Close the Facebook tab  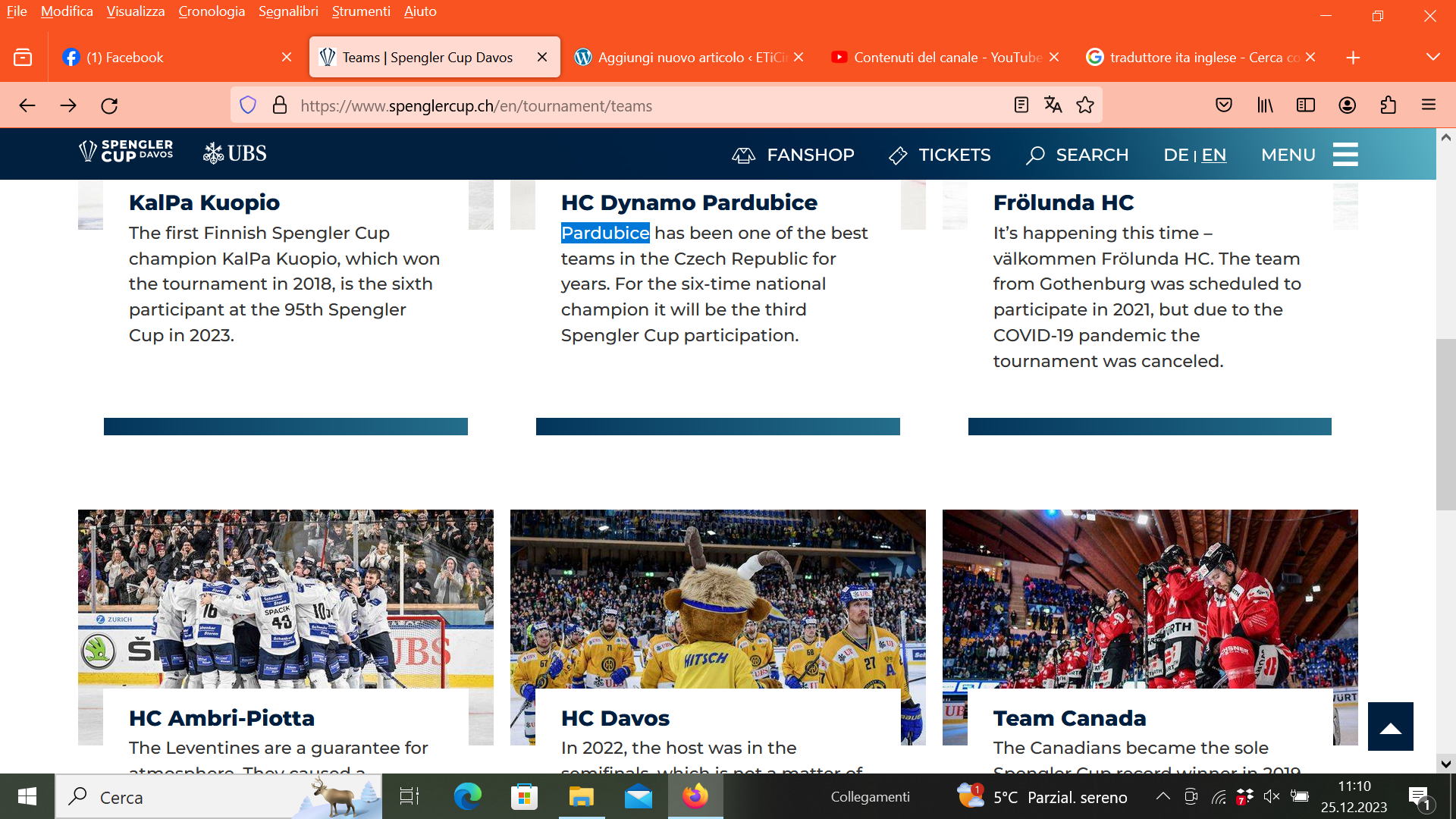point(287,58)
